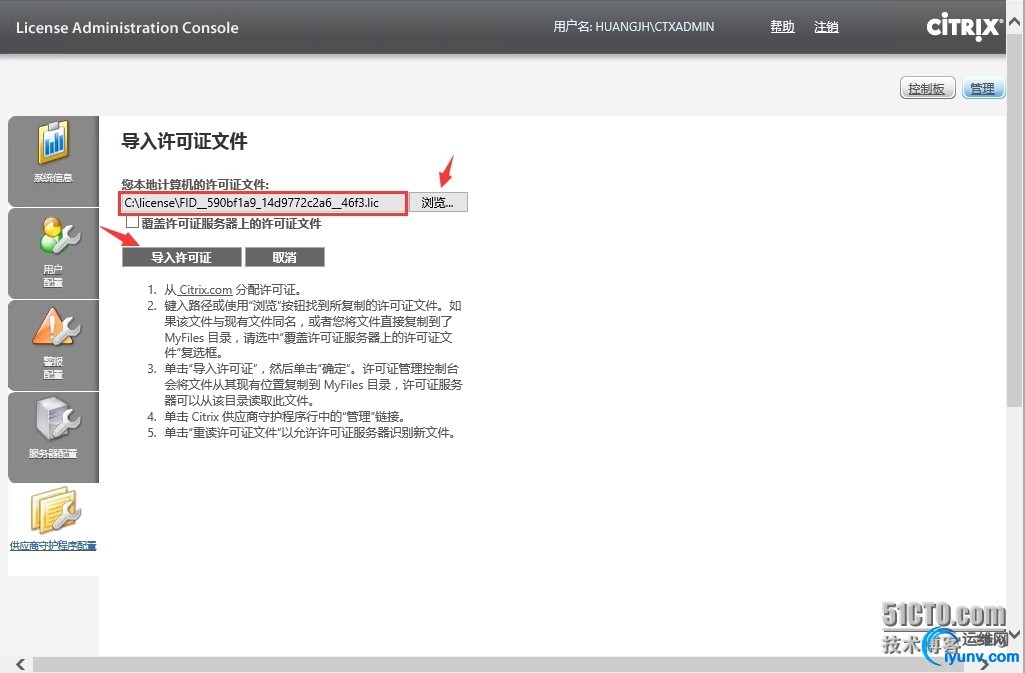This screenshot has height=673, width=1025.
Task: Click the license file path input field
Action: [x=263, y=203]
